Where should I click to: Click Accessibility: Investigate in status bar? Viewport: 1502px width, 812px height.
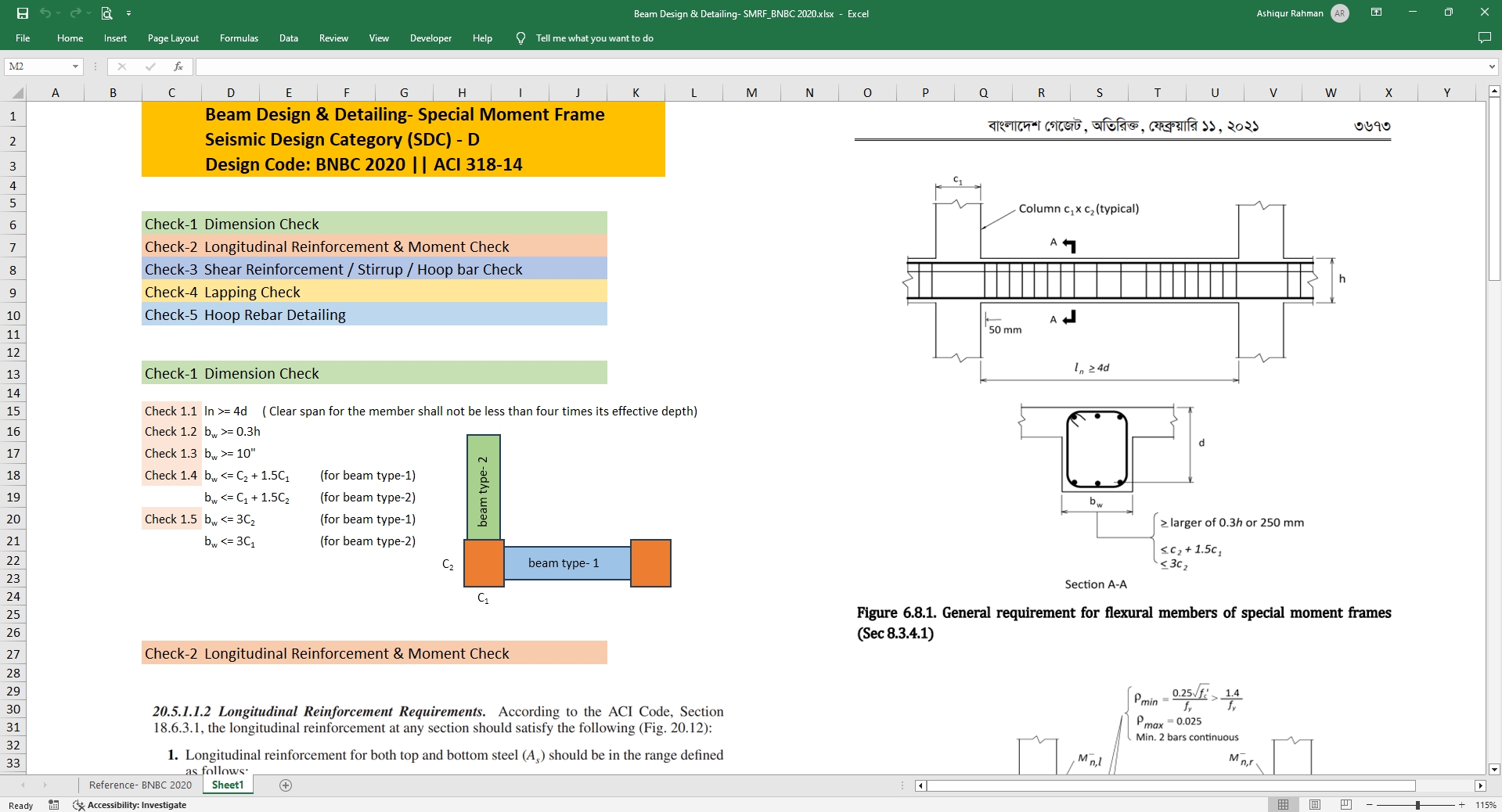click(x=130, y=805)
